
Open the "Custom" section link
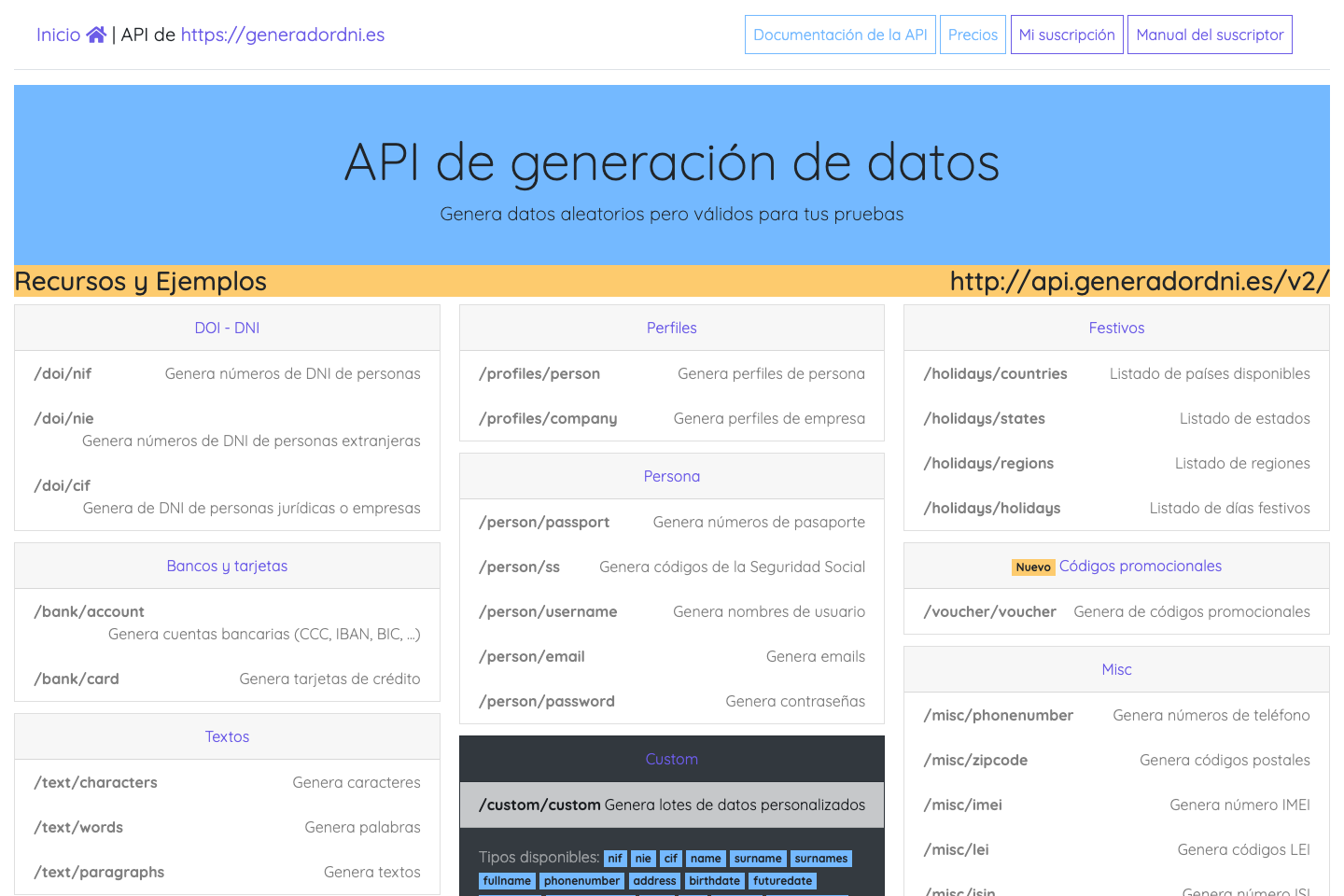point(671,759)
